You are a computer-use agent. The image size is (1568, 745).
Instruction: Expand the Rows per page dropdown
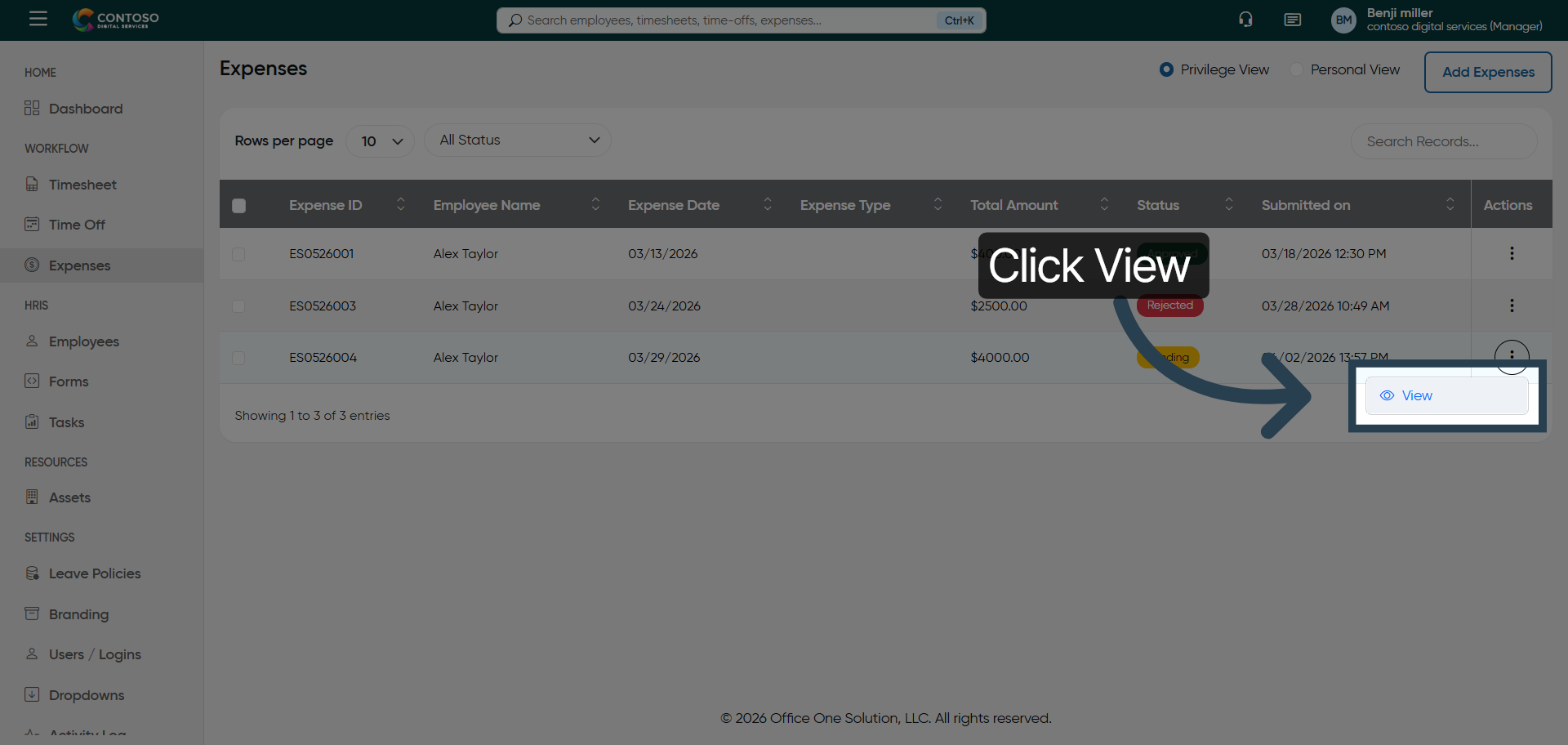[381, 141]
